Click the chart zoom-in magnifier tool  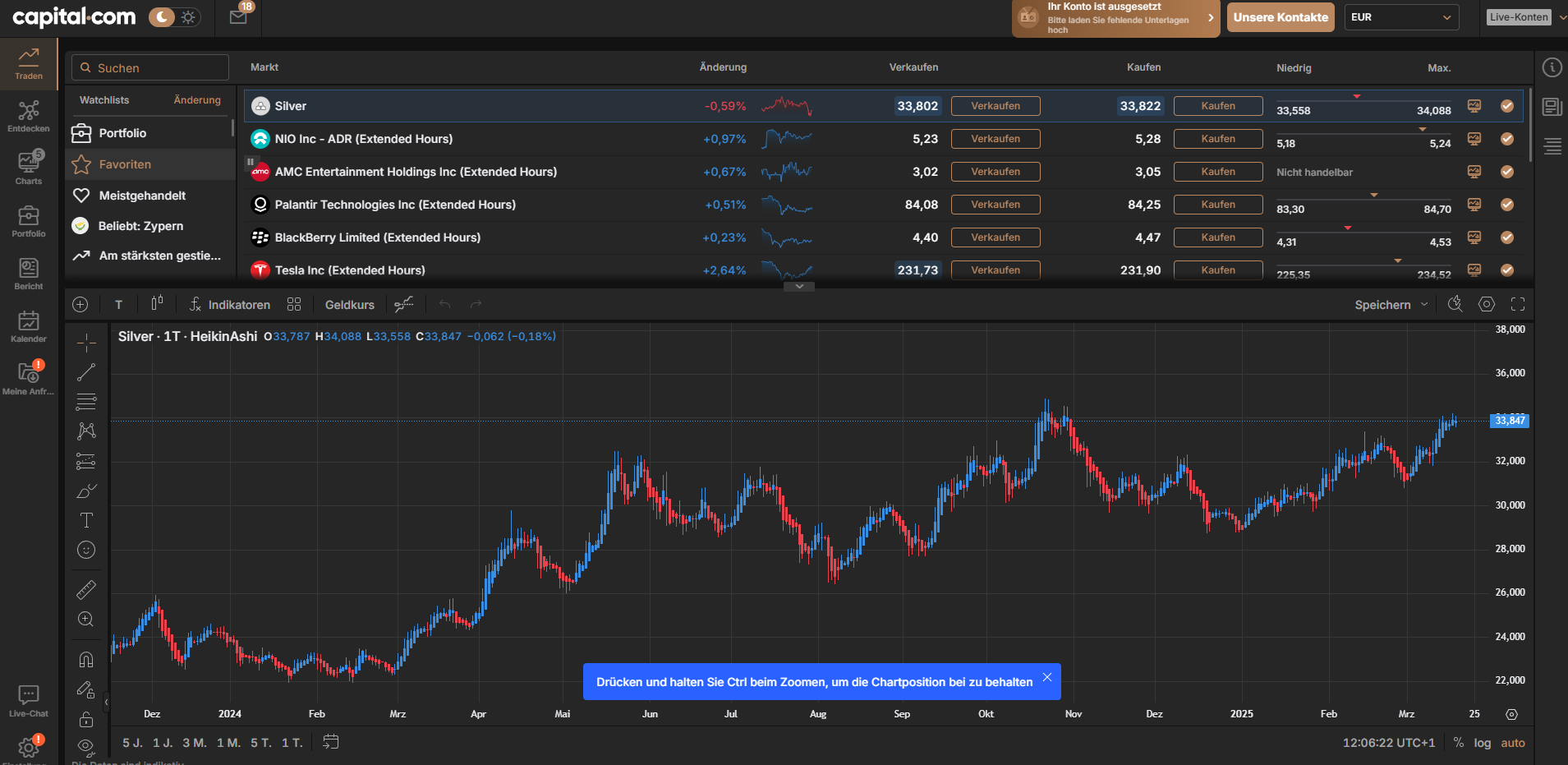click(86, 620)
